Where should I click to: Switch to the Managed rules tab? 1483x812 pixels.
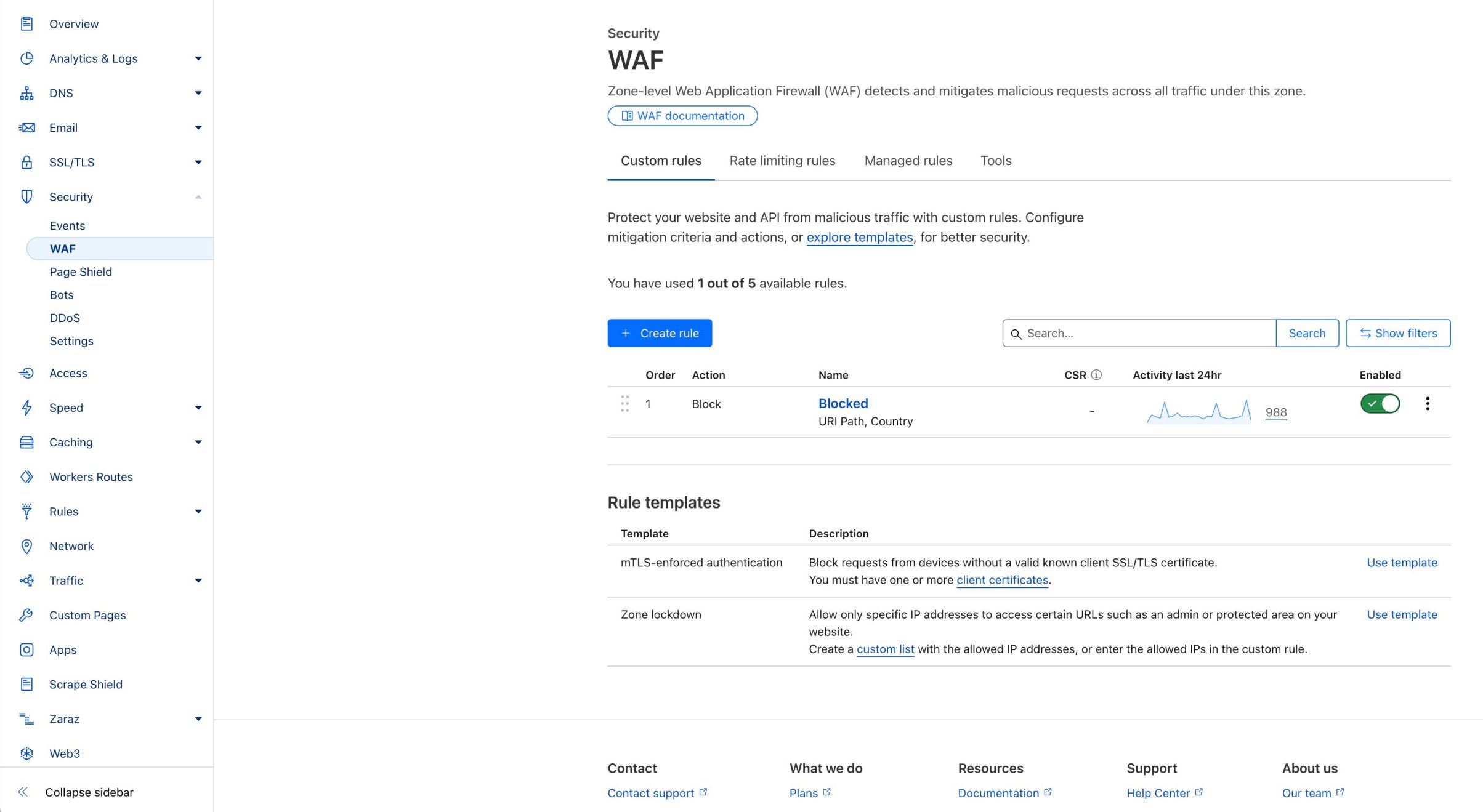(908, 161)
